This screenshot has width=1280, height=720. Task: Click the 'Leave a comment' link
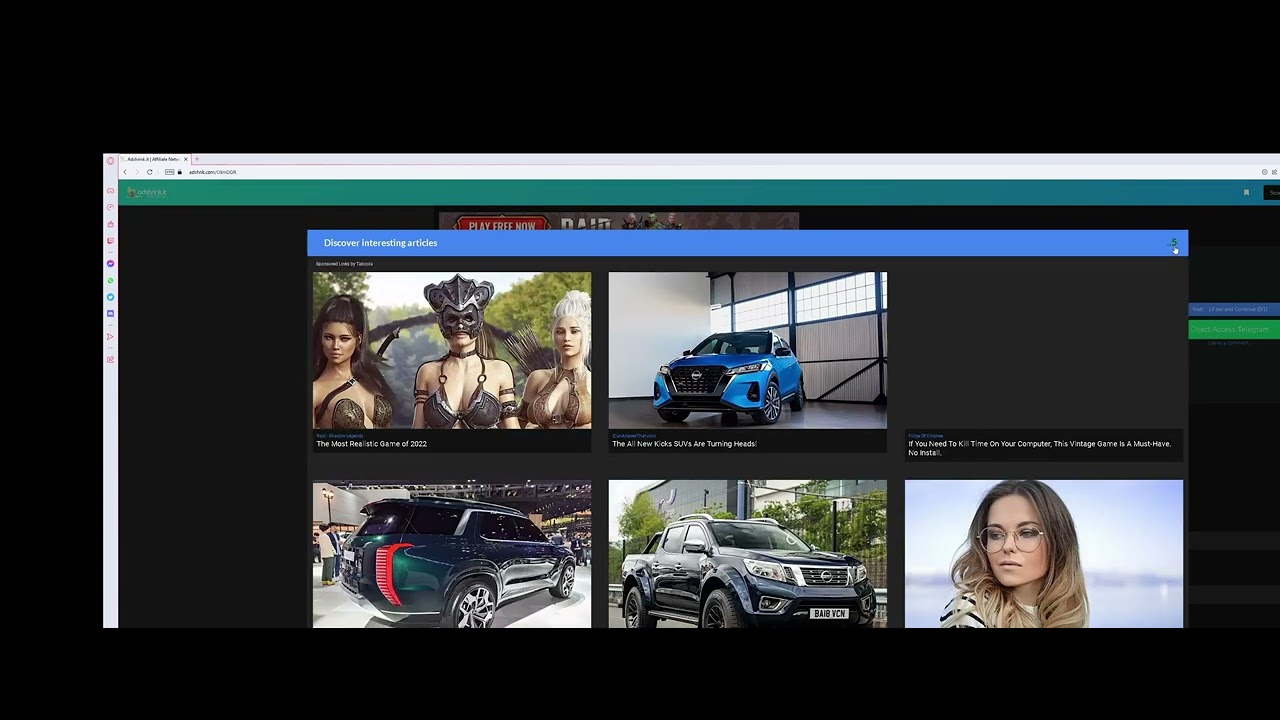[1228, 343]
